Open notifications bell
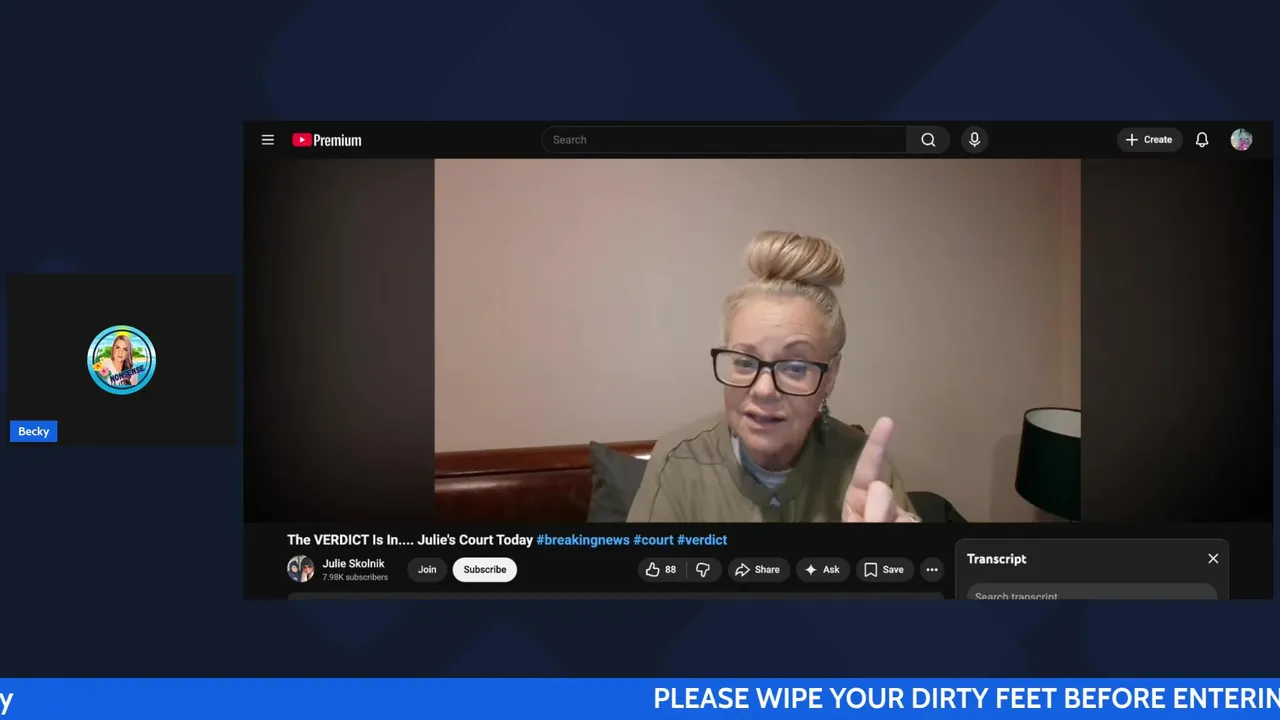This screenshot has width=1280, height=720. tap(1202, 140)
